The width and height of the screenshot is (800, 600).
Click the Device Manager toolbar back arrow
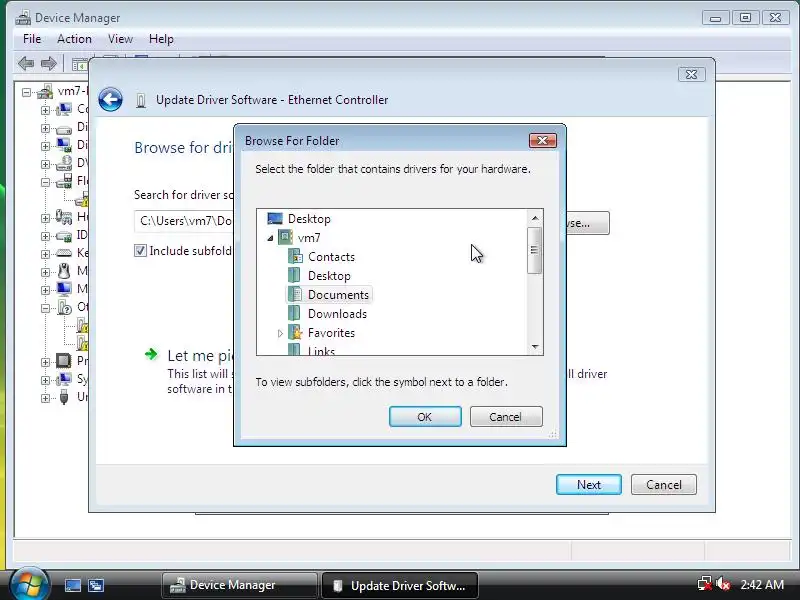[x=26, y=63]
